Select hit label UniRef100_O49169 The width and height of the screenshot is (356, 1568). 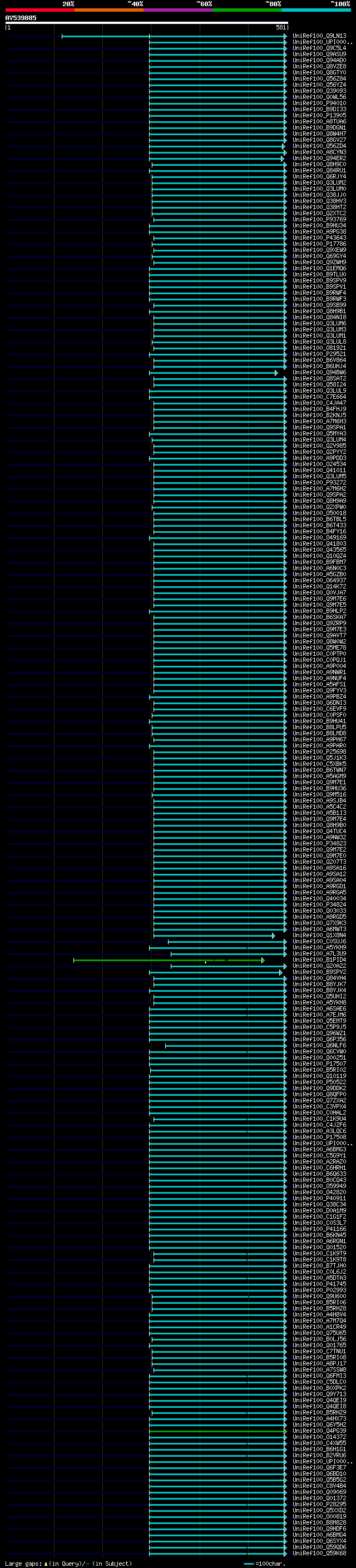[319, 537]
